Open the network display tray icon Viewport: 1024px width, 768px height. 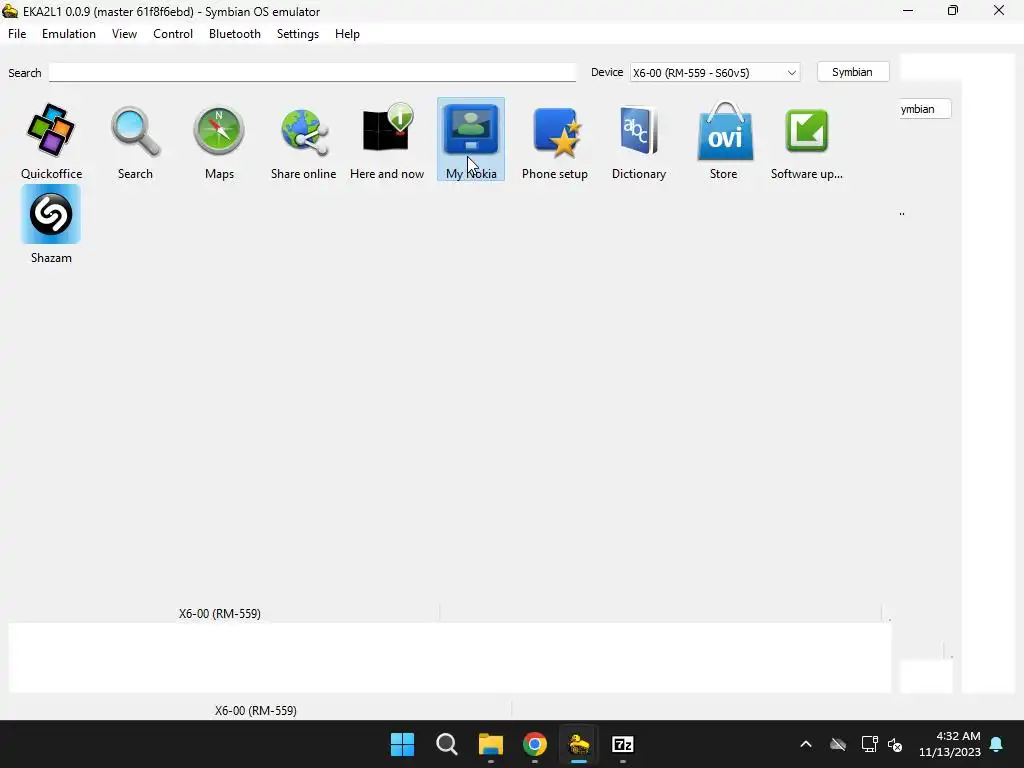click(x=869, y=744)
